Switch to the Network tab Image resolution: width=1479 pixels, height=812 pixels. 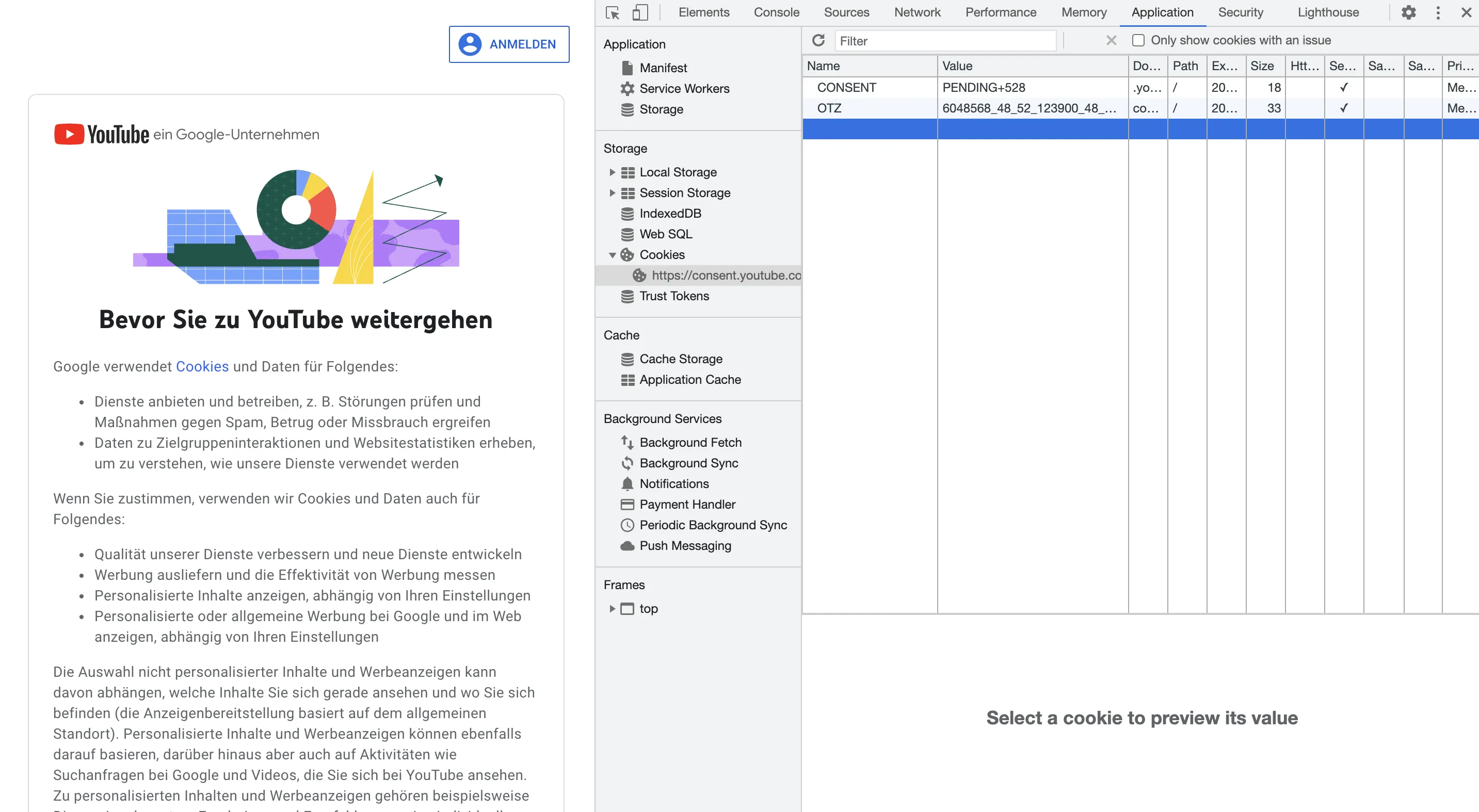917,12
